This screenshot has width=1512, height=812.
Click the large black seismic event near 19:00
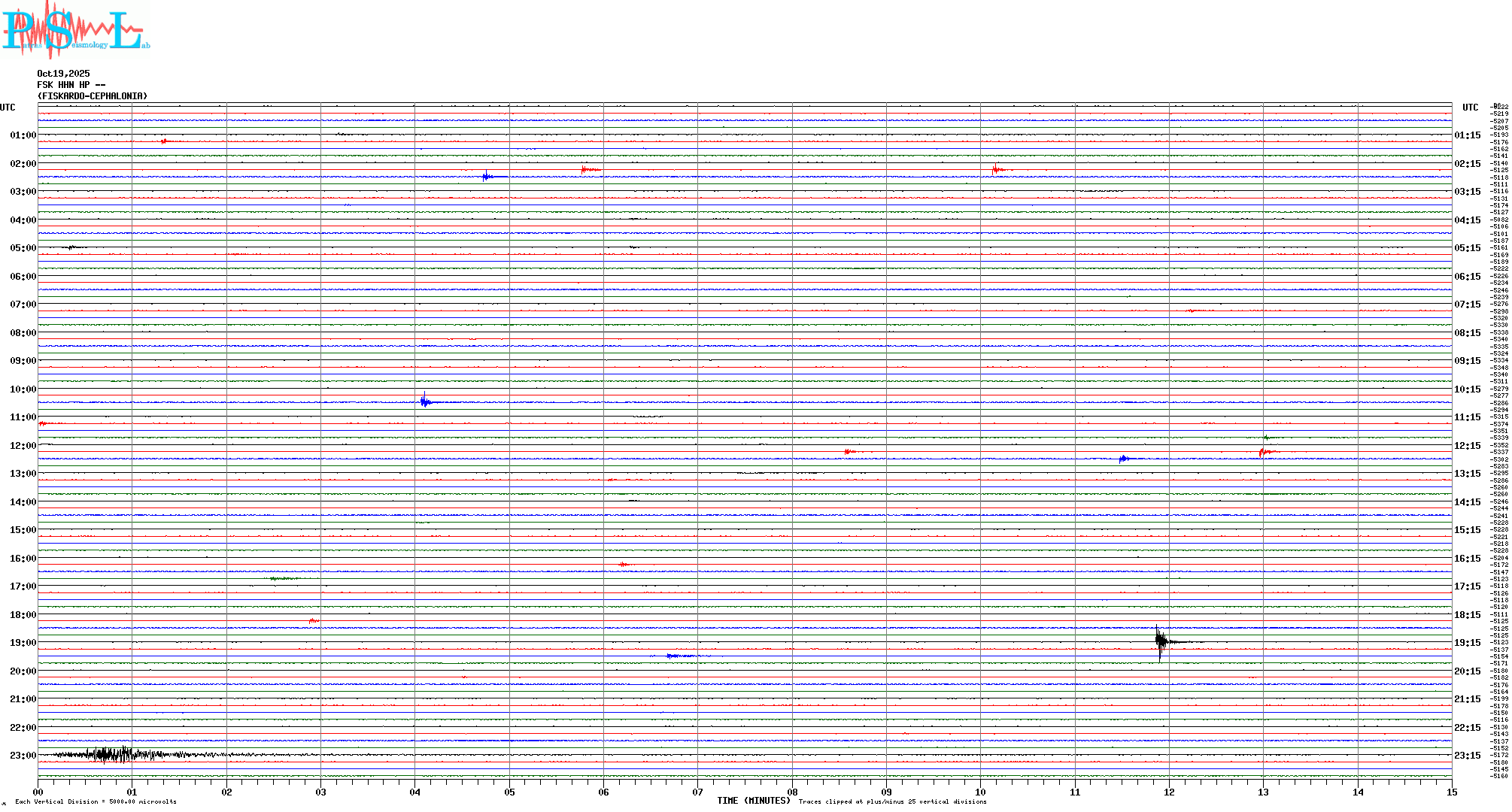pos(1161,641)
